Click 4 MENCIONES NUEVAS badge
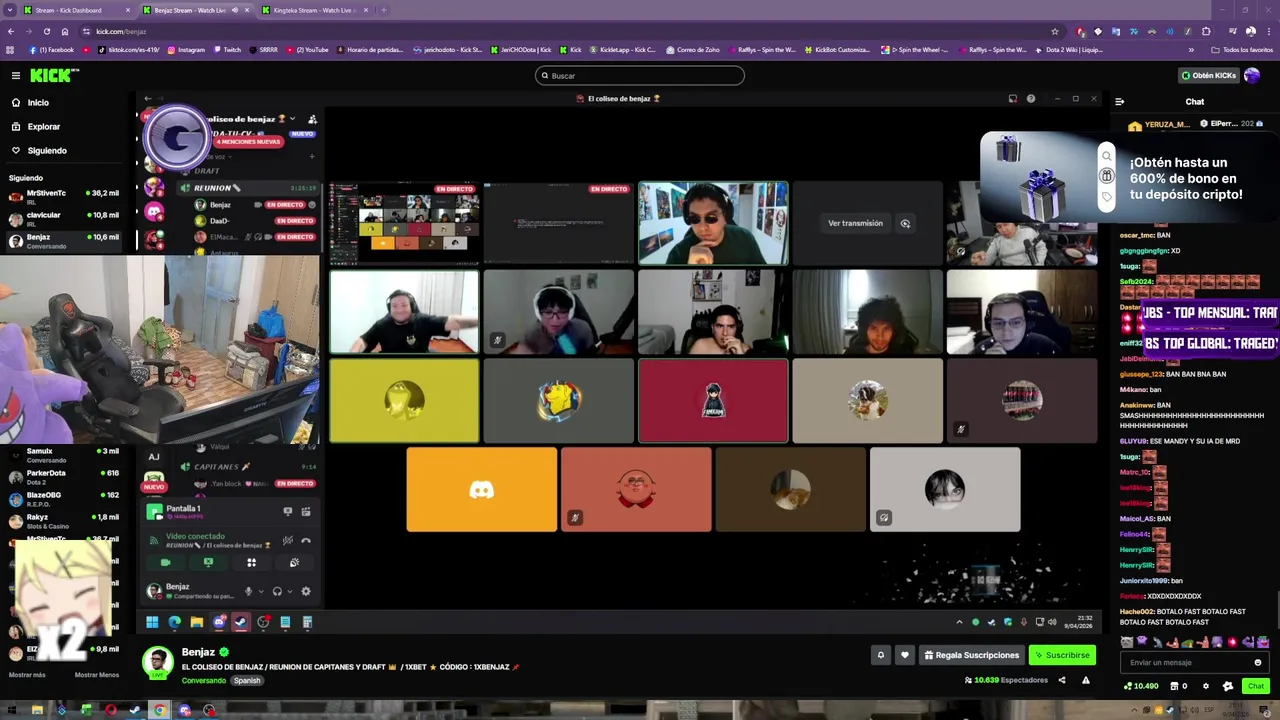The width and height of the screenshot is (1280, 720). pyautogui.click(x=248, y=142)
